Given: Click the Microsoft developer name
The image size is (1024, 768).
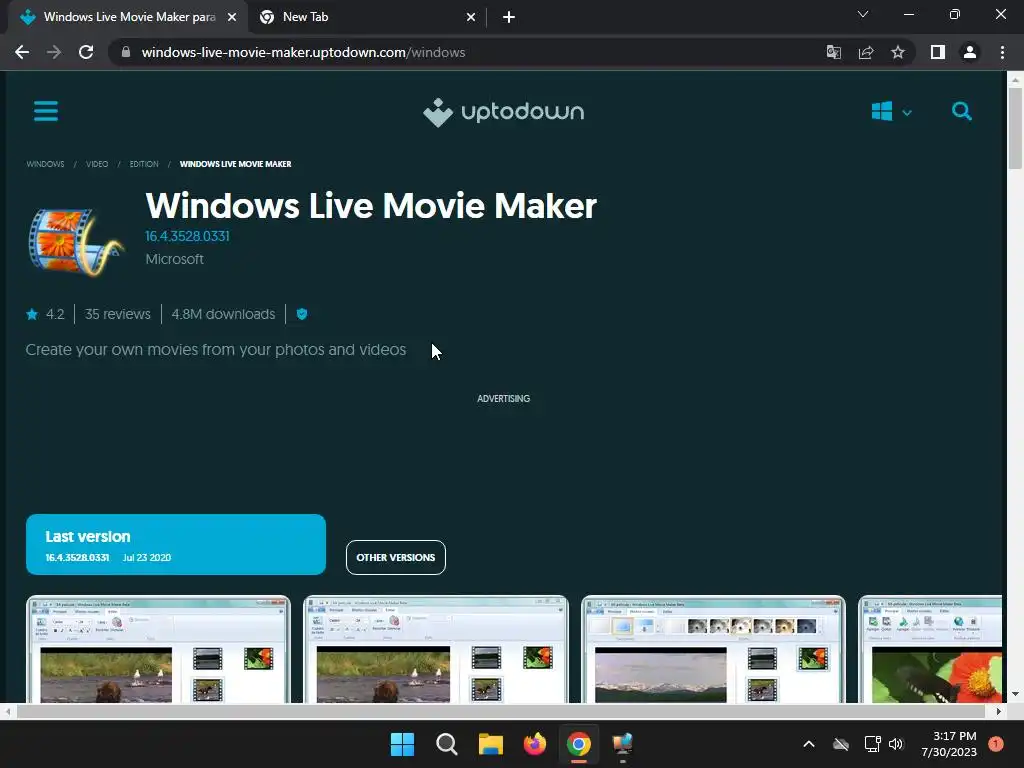Looking at the screenshot, I should 174,259.
